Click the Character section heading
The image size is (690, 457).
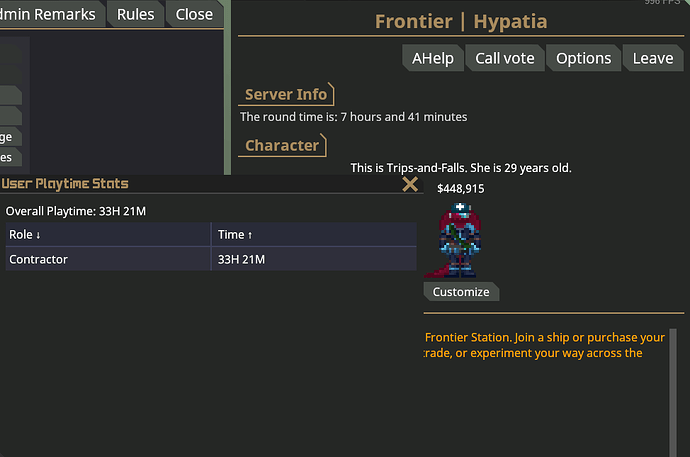click(282, 145)
